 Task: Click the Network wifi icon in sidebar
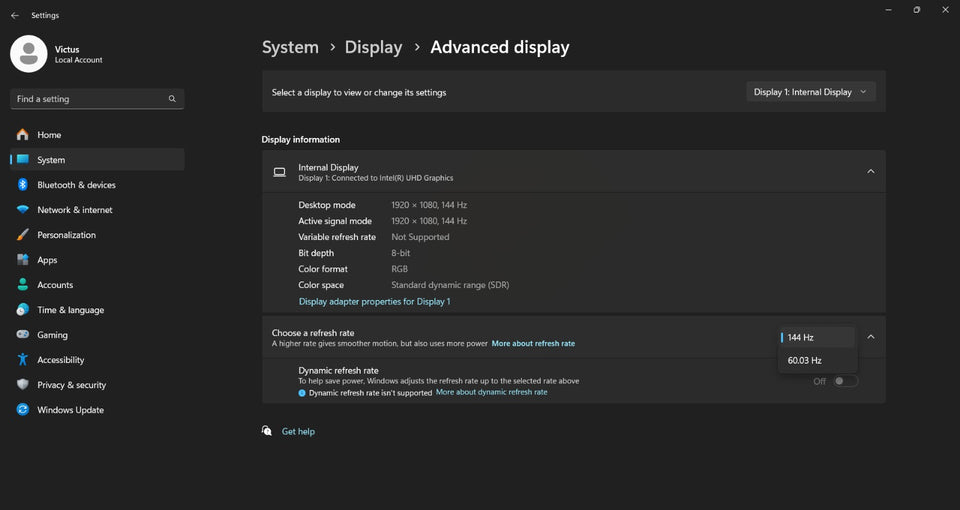(x=23, y=210)
